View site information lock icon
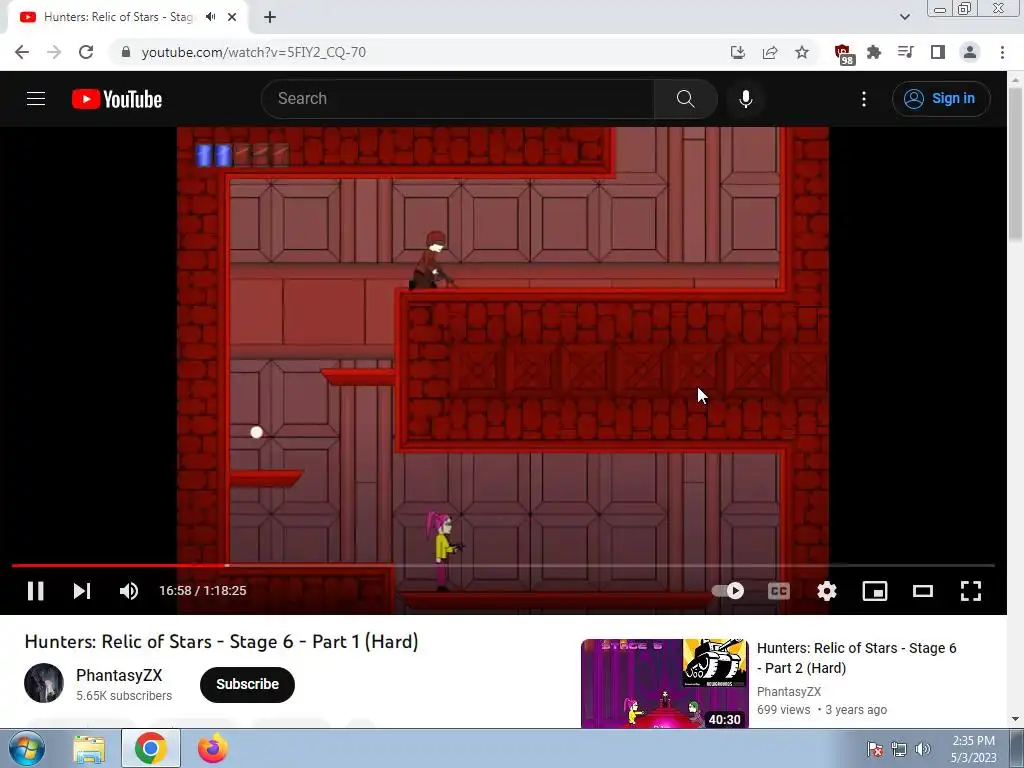Viewport: 1024px width, 768px height. tap(126, 52)
